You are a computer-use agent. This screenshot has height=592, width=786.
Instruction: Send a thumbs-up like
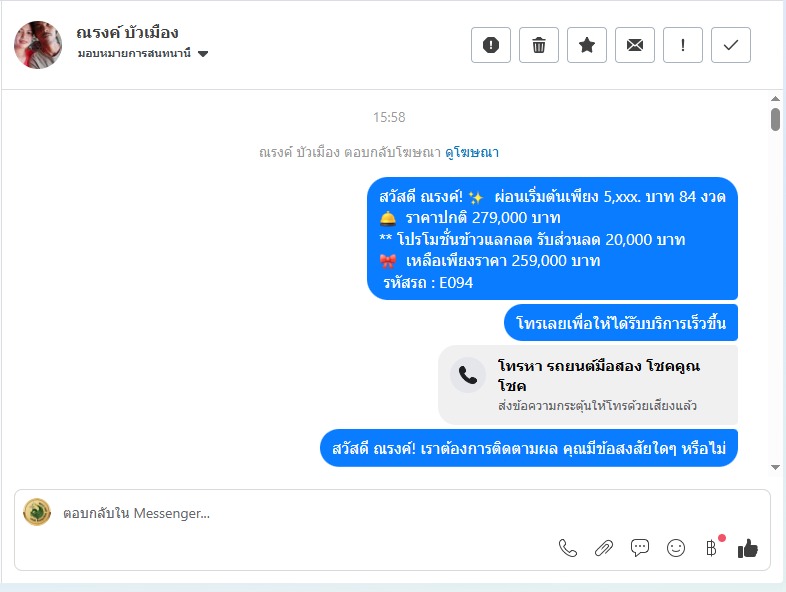pos(747,548)
